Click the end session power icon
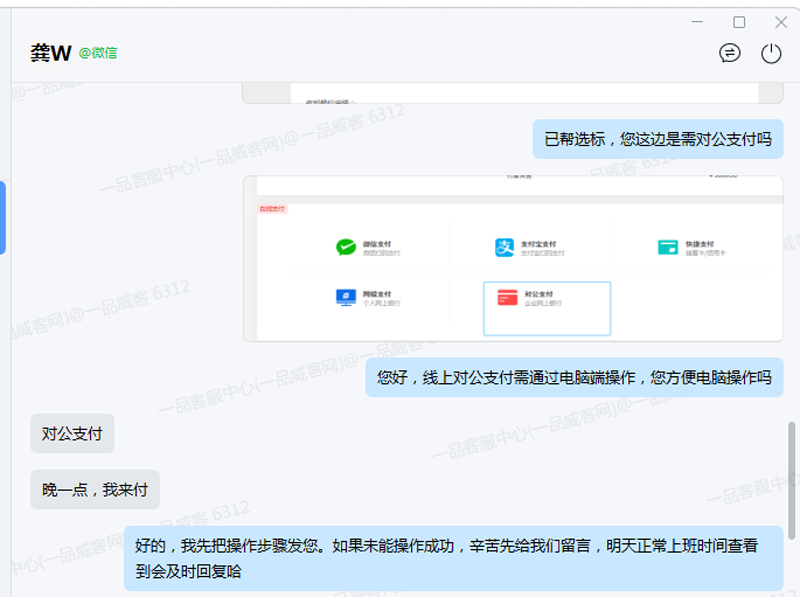Viewport: 800px width, 597px height. [x=771, y=54]
